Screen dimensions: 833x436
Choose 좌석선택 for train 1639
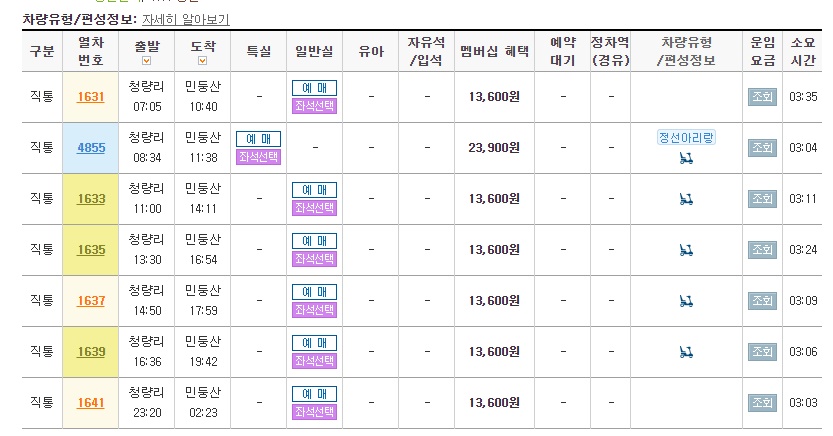tap(314, 361)
